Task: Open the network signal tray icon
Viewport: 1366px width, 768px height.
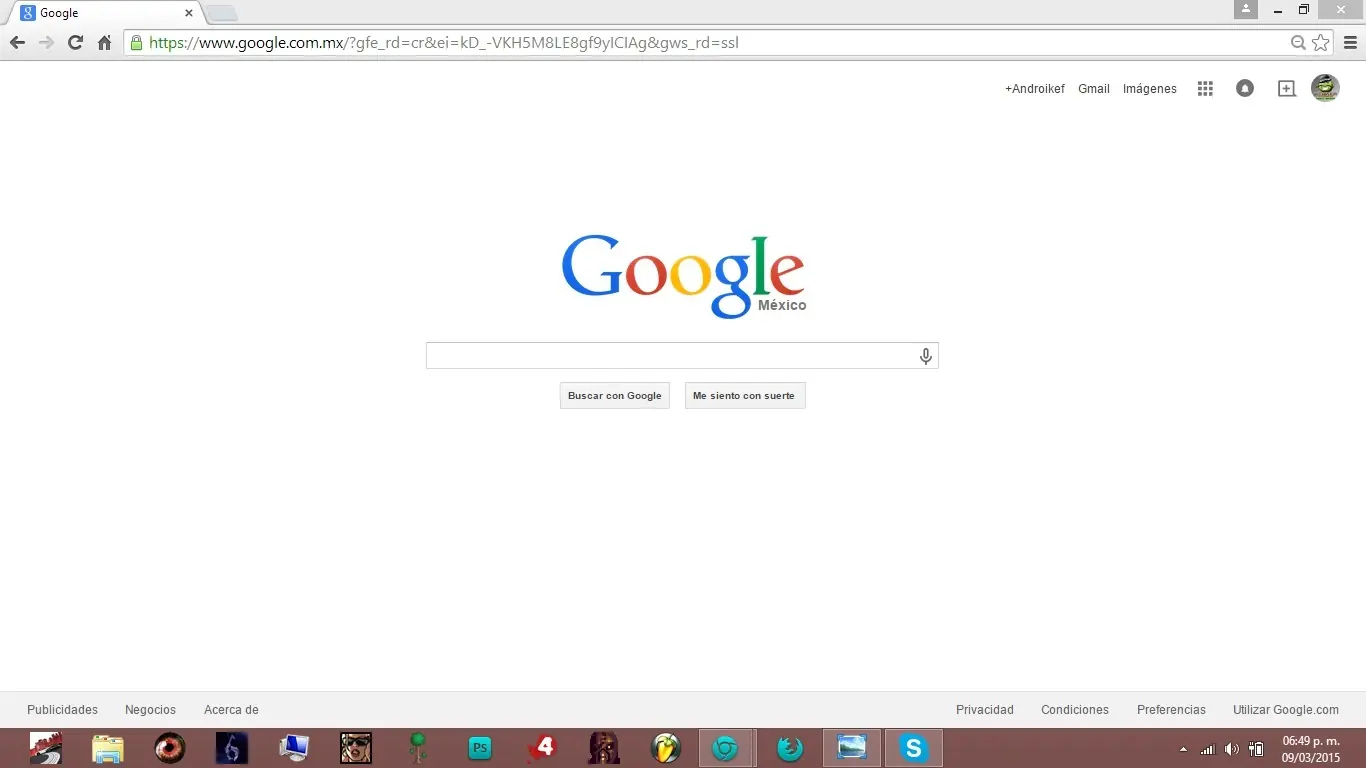Action: [1208, 749]
